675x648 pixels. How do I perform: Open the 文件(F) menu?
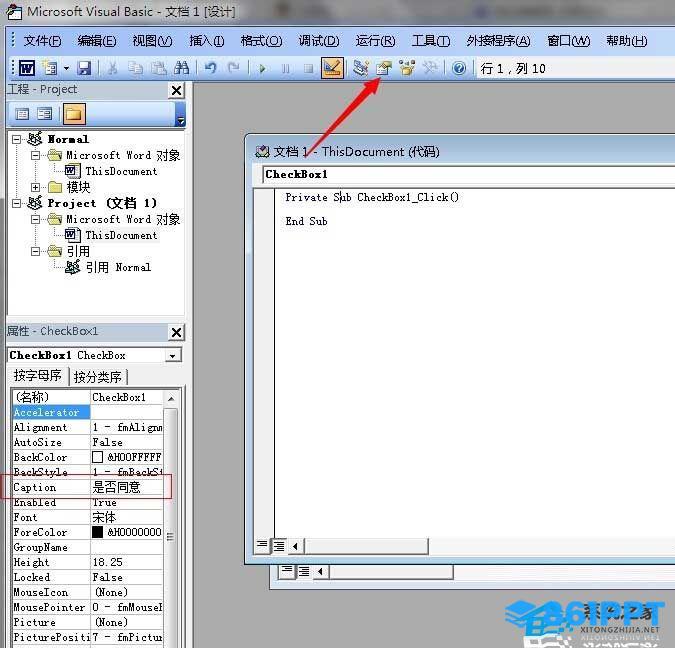[42, 41]
